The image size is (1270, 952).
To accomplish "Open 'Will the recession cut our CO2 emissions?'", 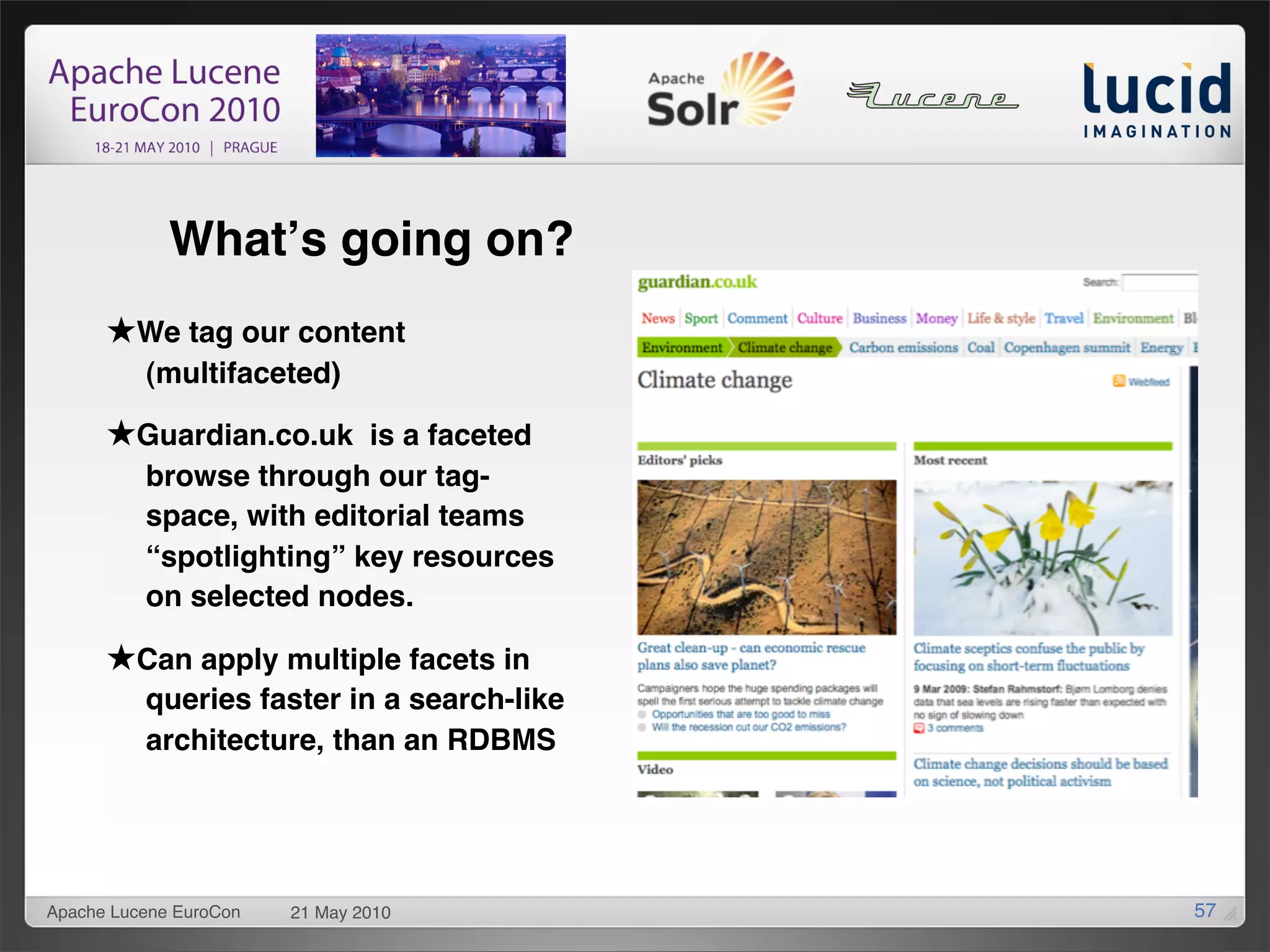I will [748, 727].
